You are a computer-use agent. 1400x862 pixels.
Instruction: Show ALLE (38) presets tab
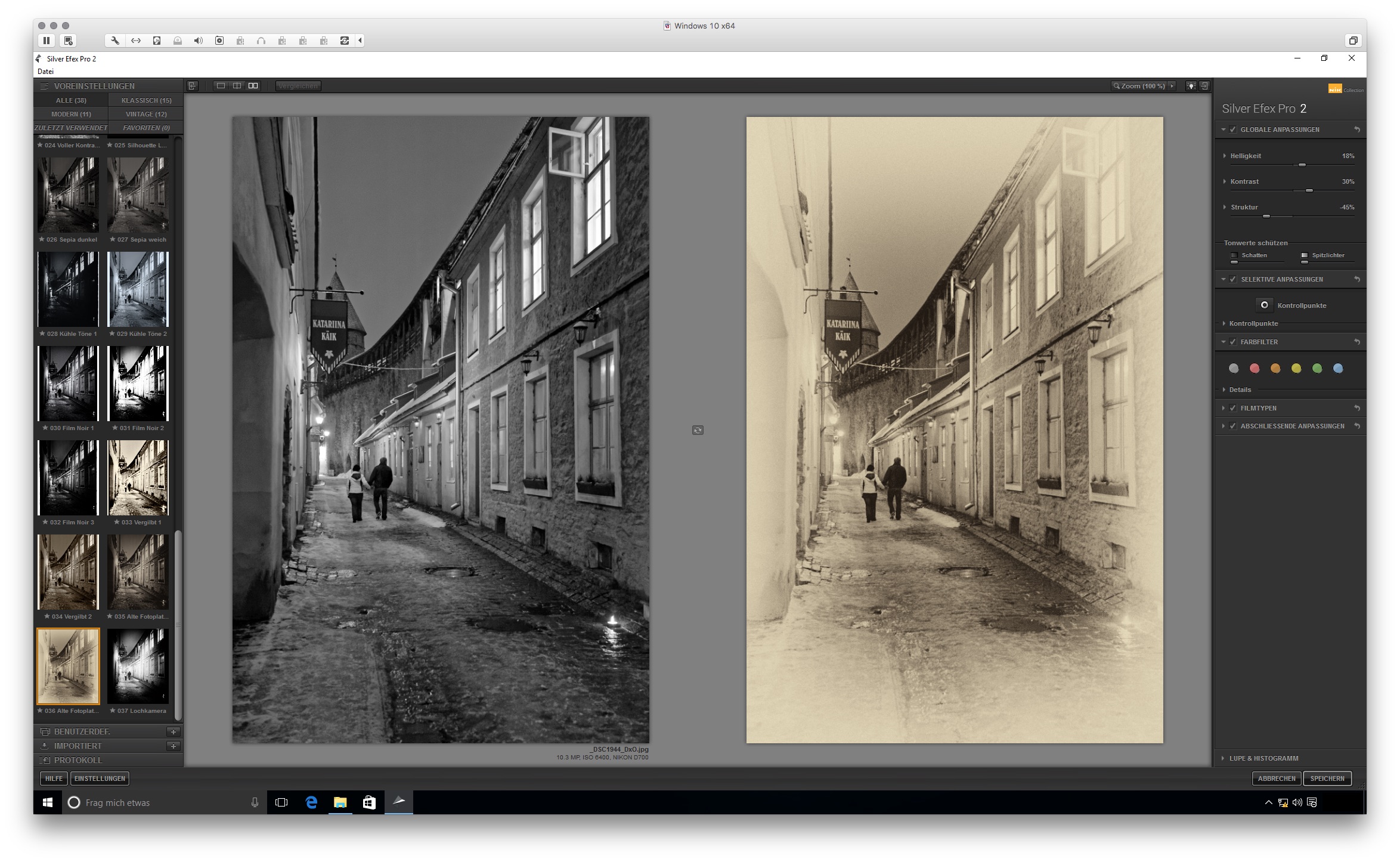71,100
